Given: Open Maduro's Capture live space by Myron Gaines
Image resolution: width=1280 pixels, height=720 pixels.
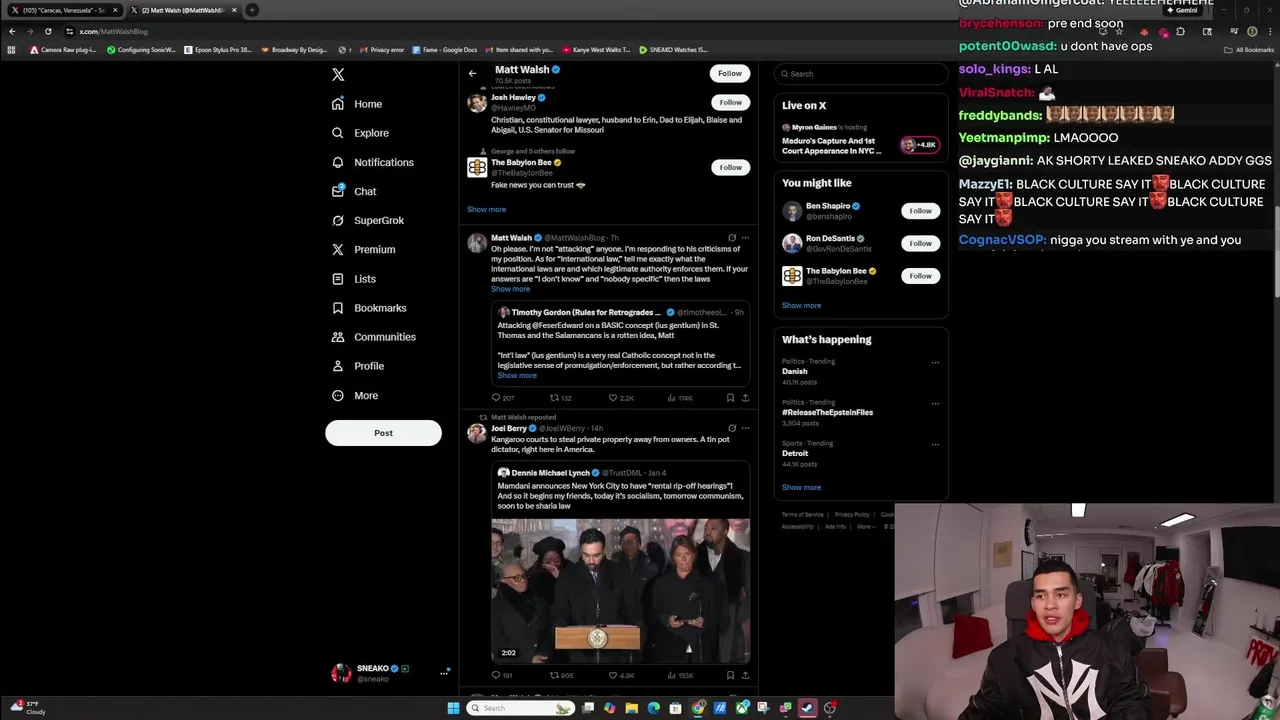Looking at the screenshot, I should click(x=860, y=141).
